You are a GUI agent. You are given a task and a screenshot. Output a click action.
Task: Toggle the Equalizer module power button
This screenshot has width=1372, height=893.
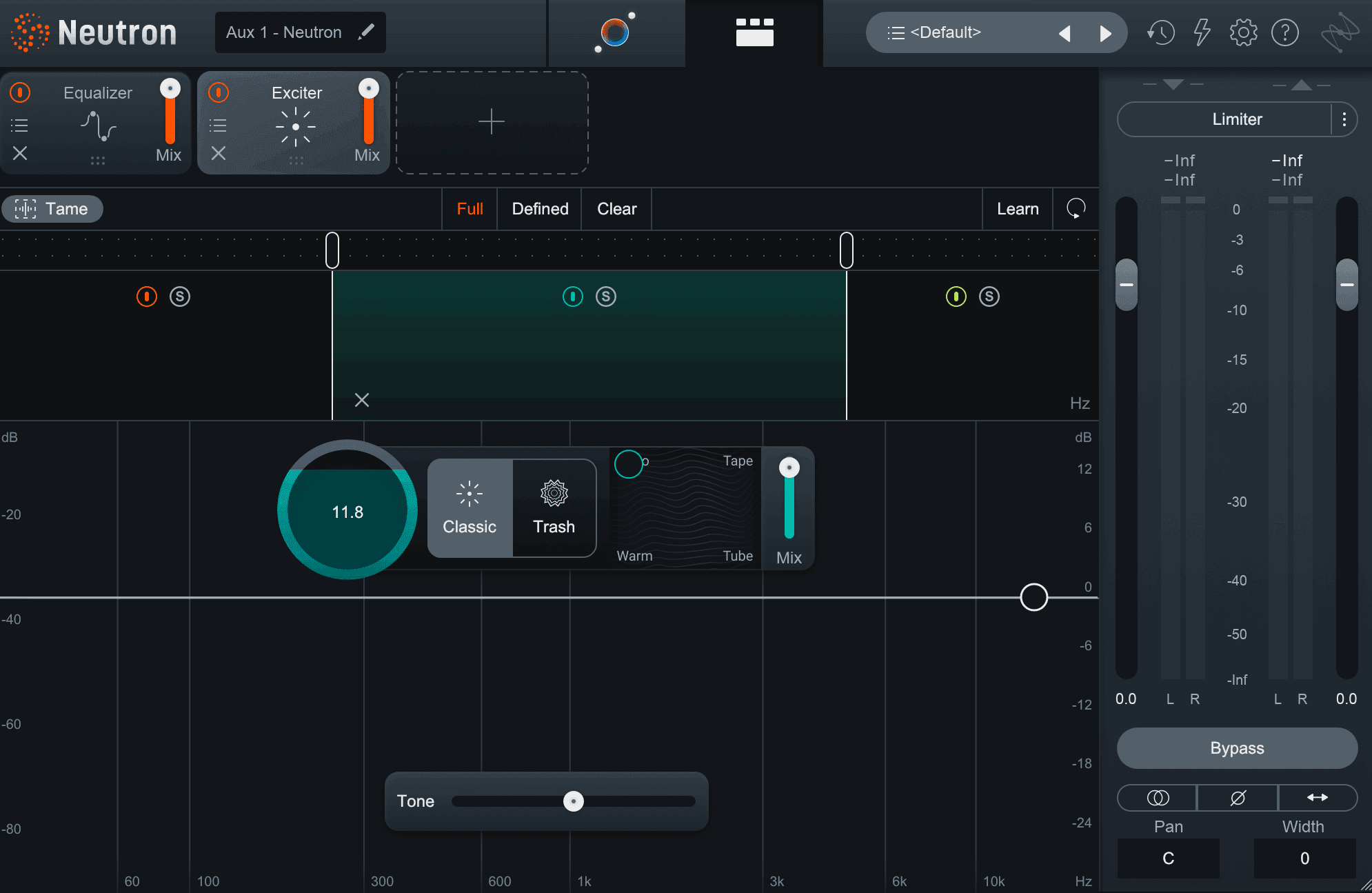point(20,92)
